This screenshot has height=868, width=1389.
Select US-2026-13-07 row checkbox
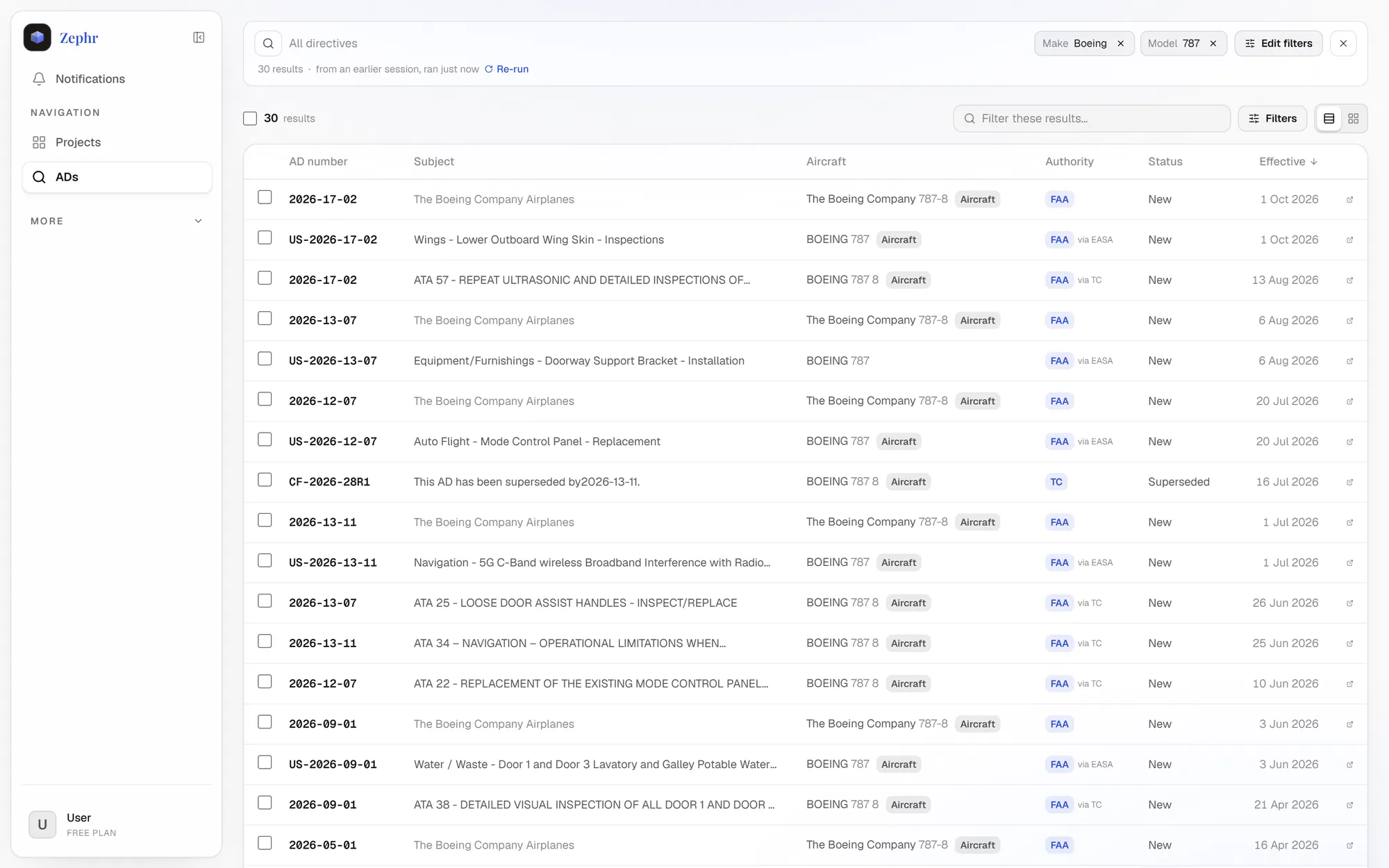point(265,358)
